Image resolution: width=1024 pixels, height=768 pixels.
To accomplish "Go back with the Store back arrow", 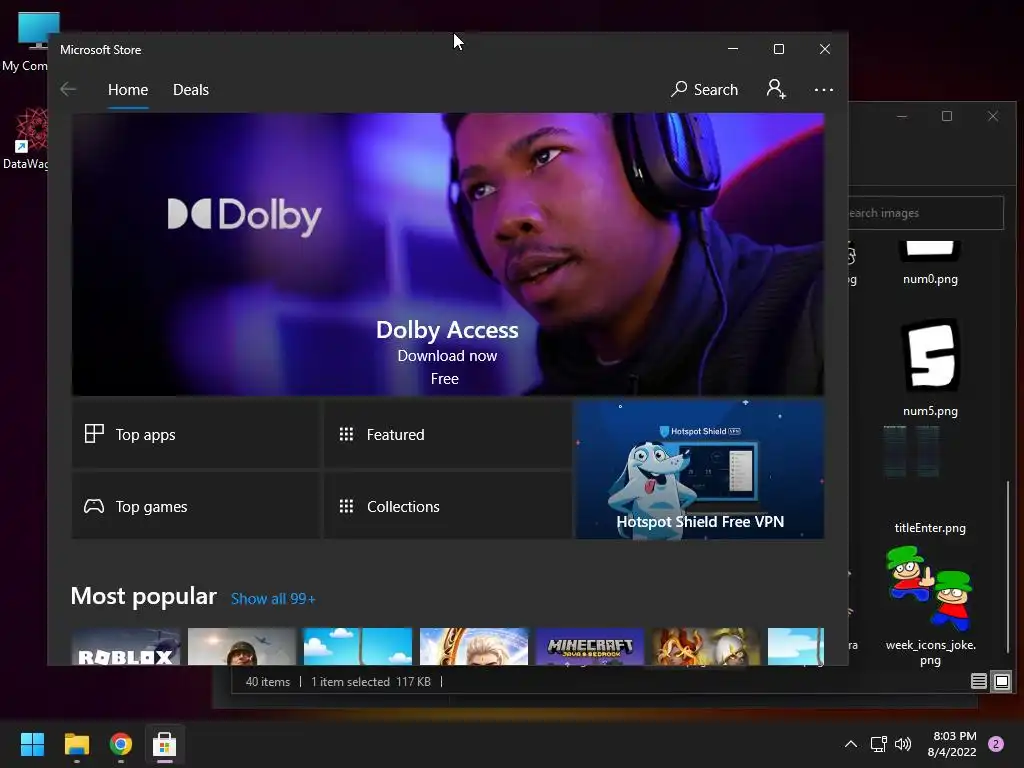I will [68, 89].
